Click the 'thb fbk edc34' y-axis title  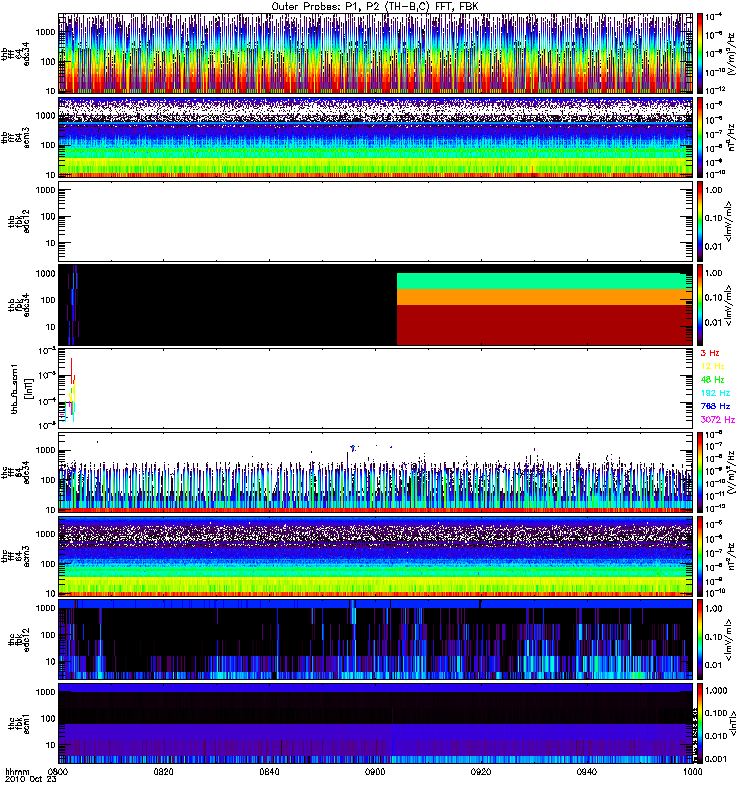(x=19, y=305)
